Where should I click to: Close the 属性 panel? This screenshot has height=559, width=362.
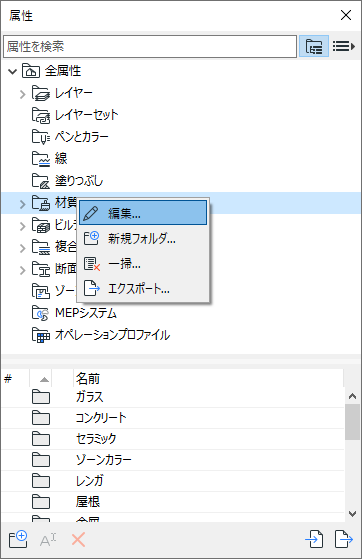pos(346,15)
